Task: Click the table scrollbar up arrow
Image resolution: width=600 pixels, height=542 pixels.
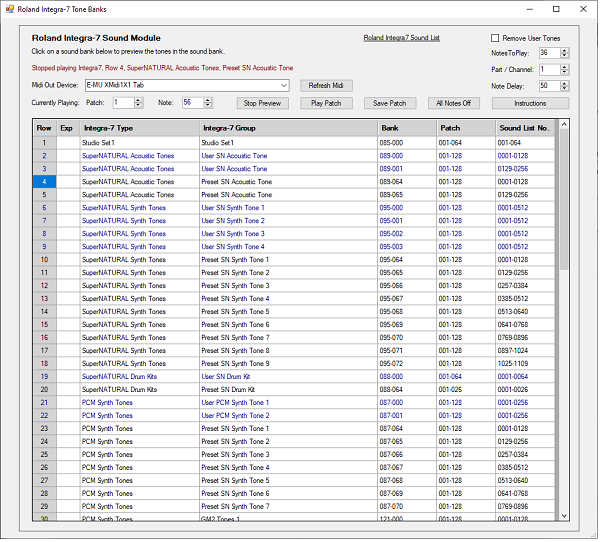Action: (x=564, y=124)
